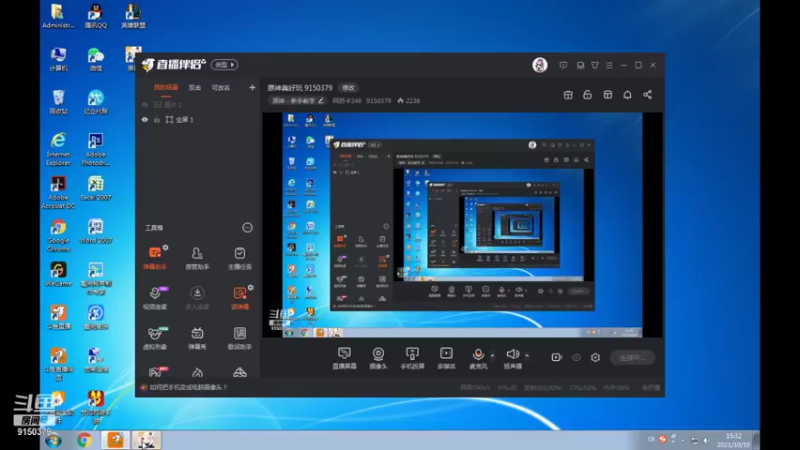
Task: Open the PK tool in toolbox
Action: coord(156,372)
